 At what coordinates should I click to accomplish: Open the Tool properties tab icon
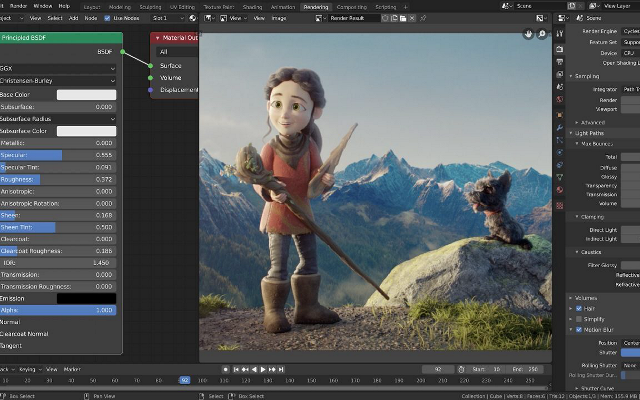(x=560, y=33)
